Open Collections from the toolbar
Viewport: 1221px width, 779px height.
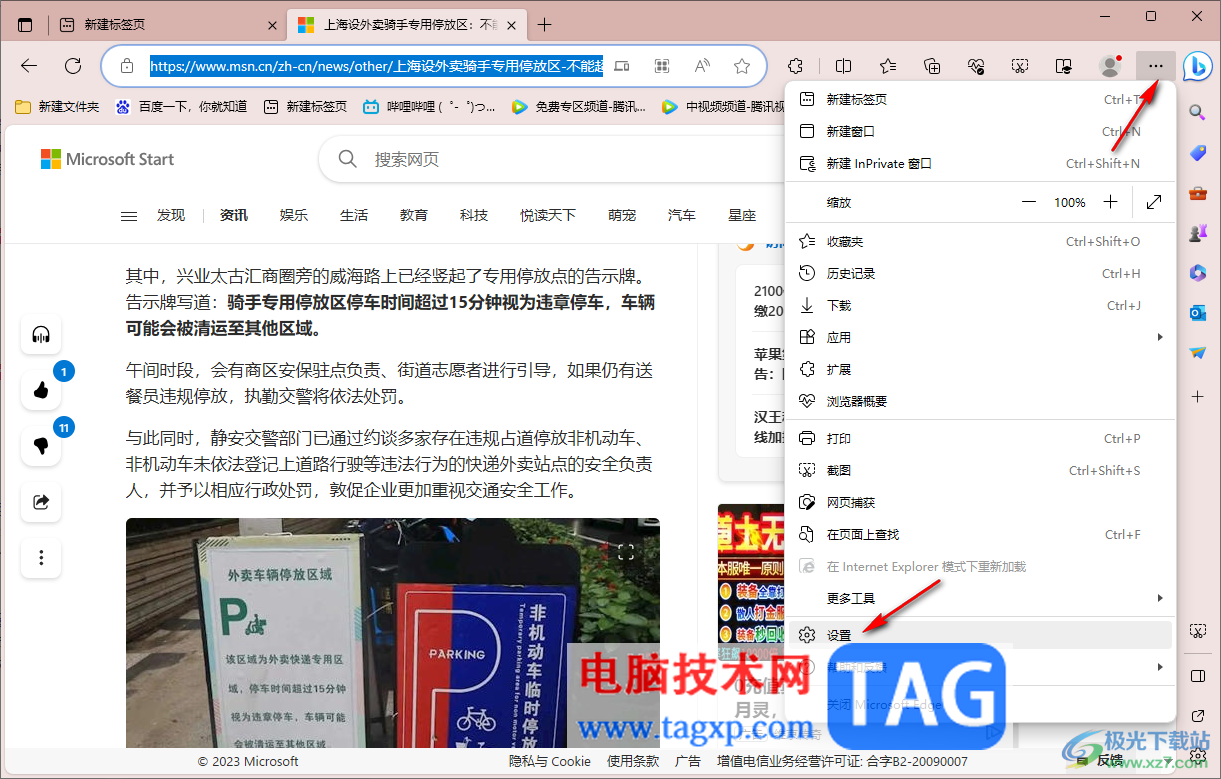tap(932, 66)
